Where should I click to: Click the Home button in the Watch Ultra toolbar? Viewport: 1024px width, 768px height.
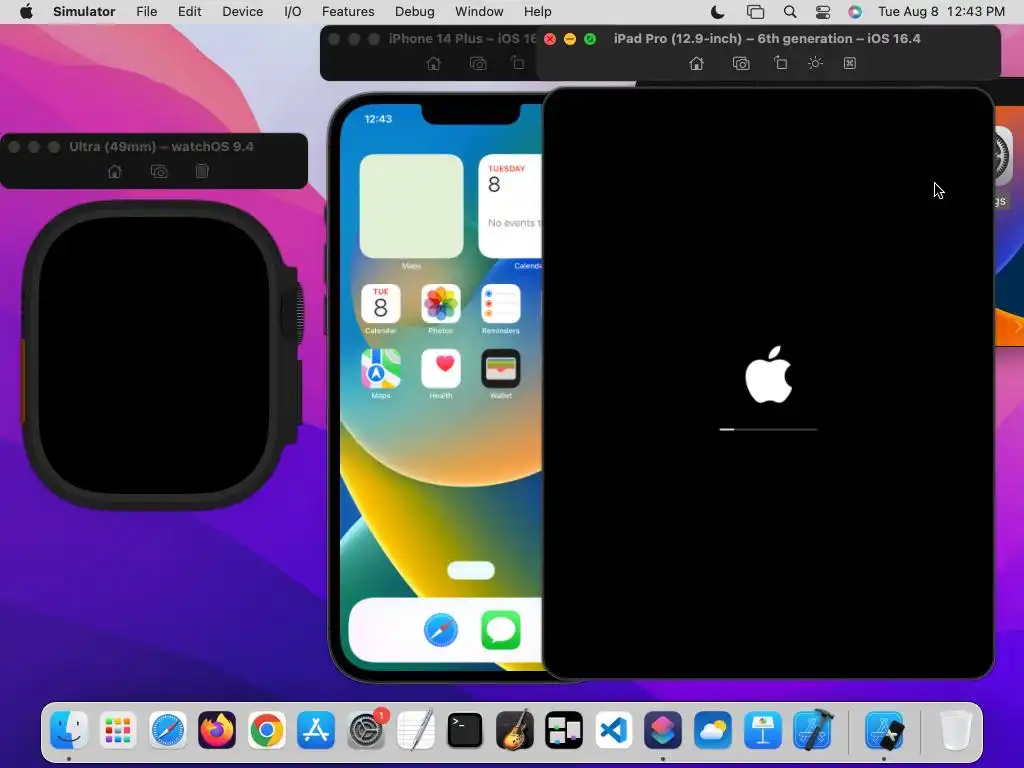[114, 171]
